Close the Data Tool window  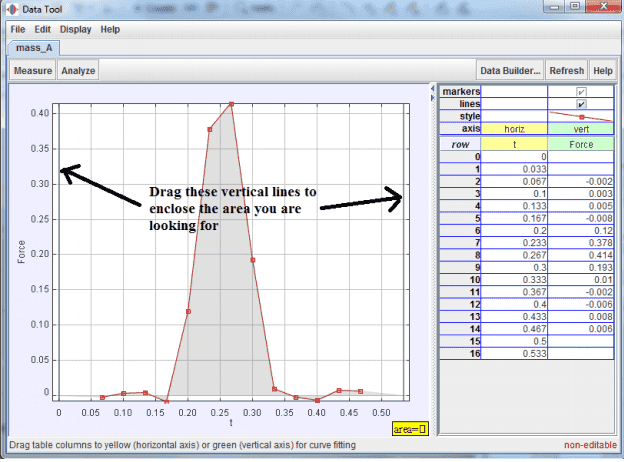(603, 7)
